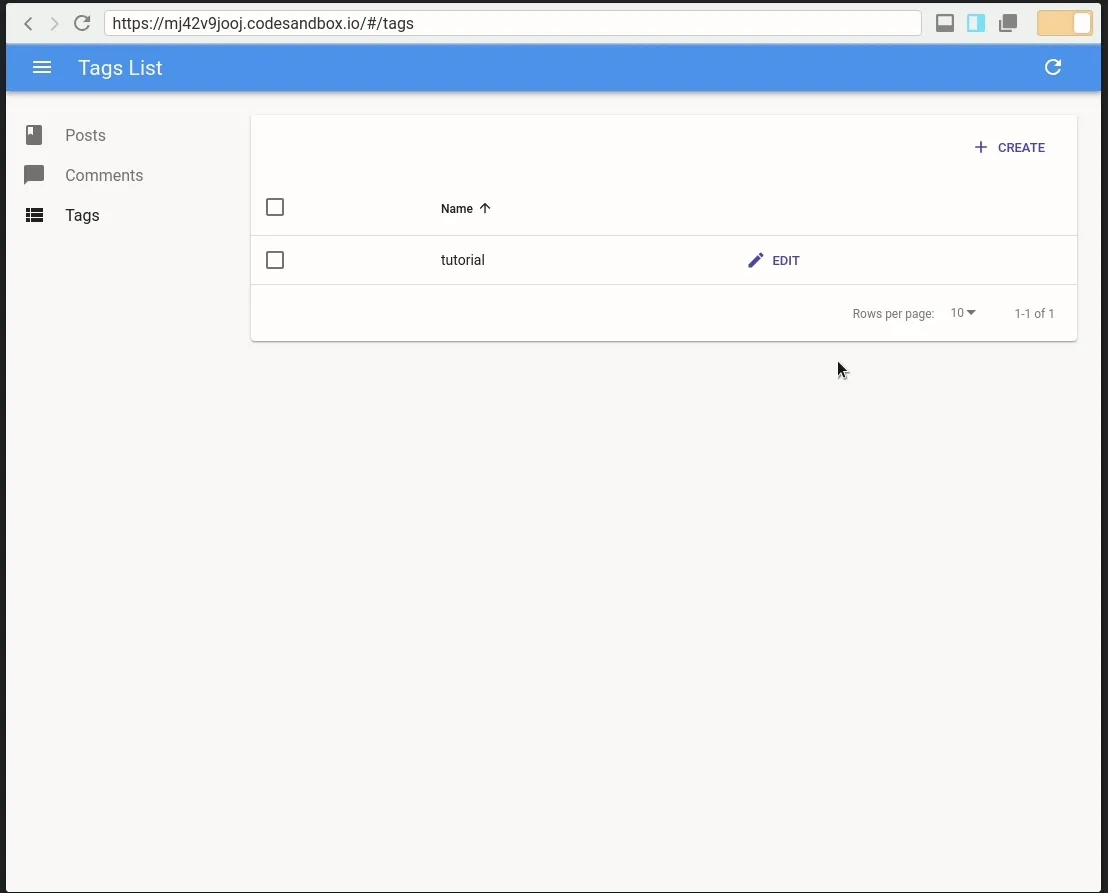Click the Rows per page label
Image resolution: width=1108 pixels, height=893 pixels.
coord(893,314)
